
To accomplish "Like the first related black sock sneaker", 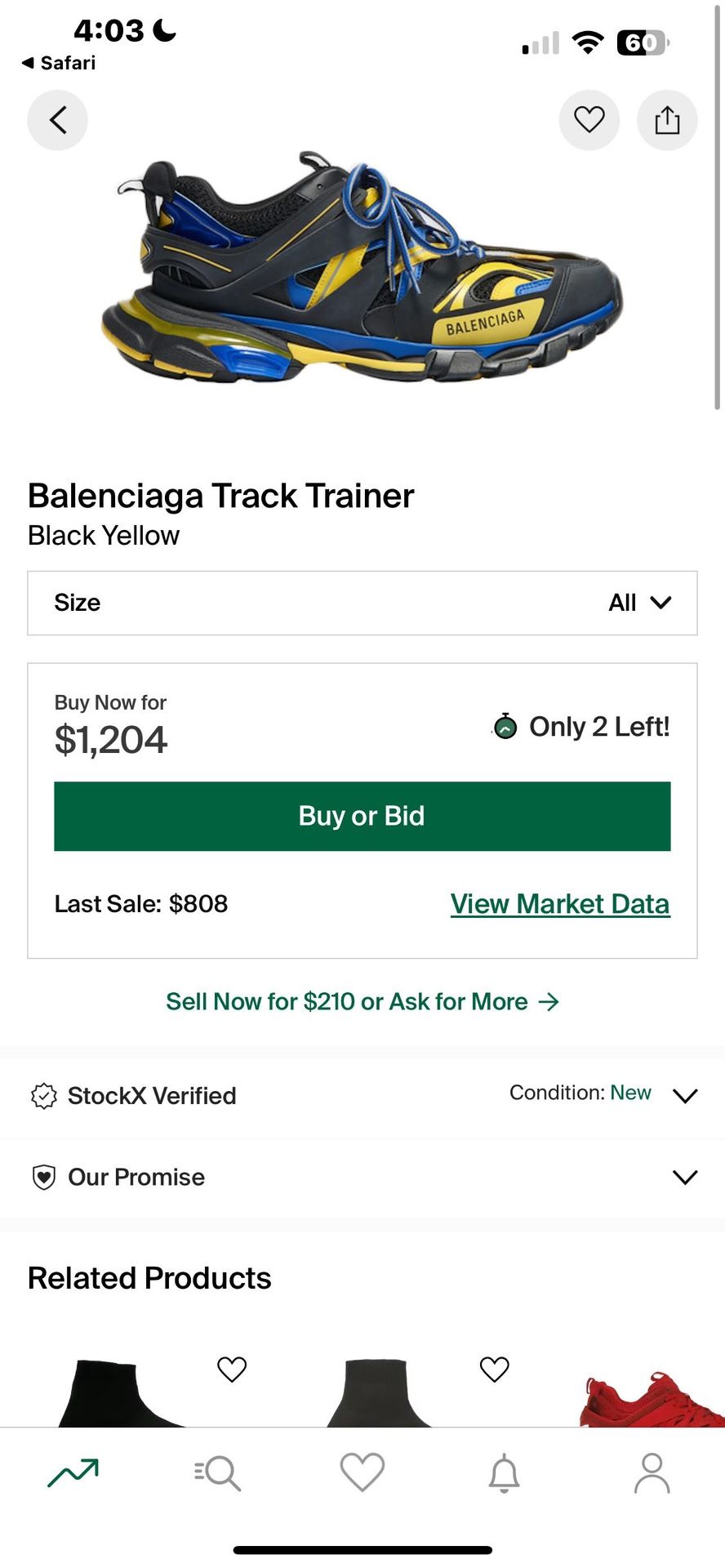I will pyautogui.click(x=232, y=1369).
